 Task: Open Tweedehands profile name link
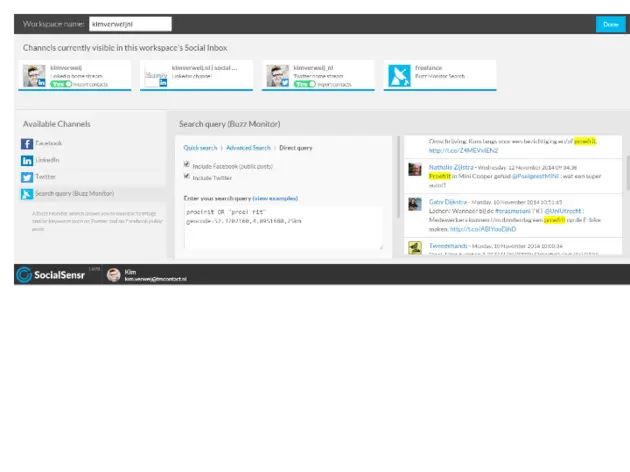tap(448, 246)
